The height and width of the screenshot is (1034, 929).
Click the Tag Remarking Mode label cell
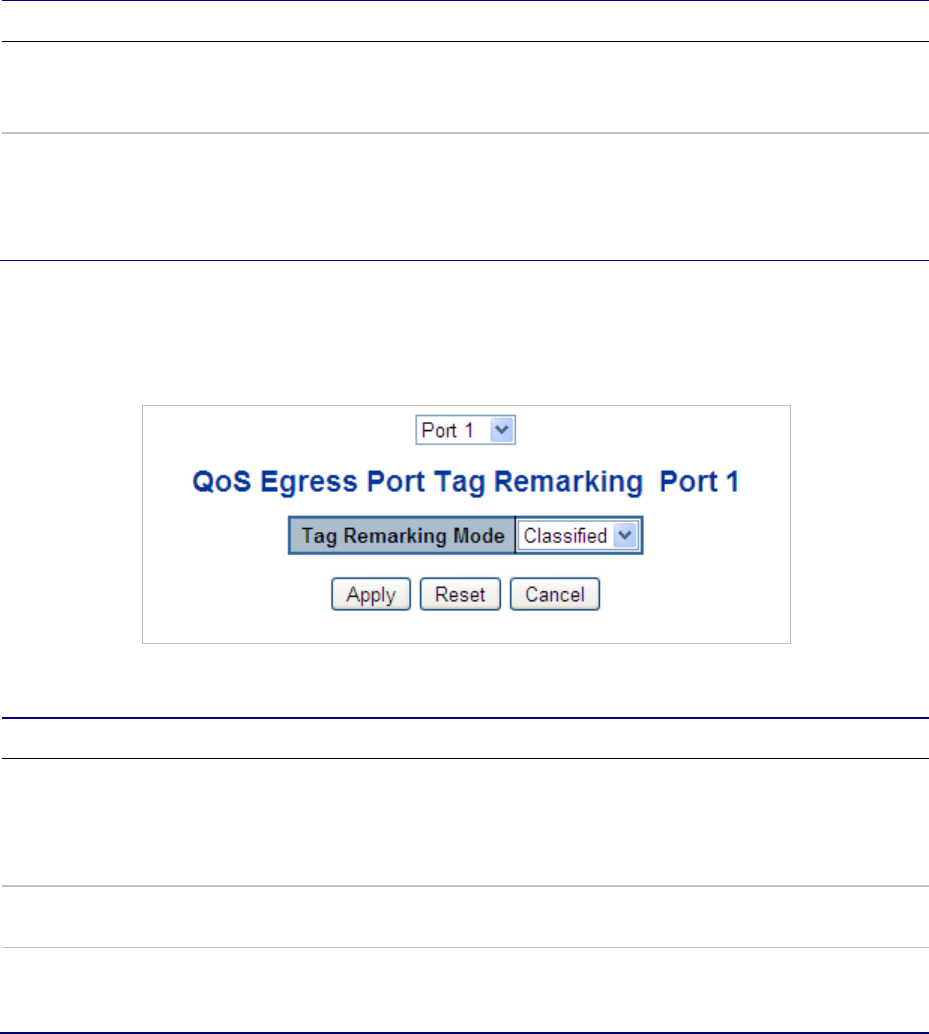(402, 535)
